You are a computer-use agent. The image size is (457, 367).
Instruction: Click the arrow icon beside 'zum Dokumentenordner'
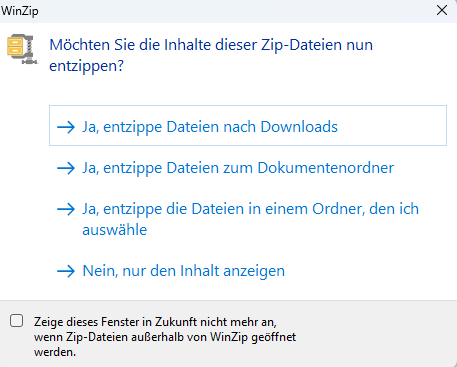tap(66, 168)
